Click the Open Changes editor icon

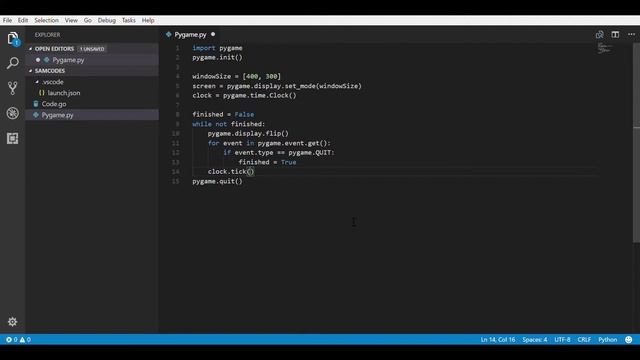[x=599, y=35]
